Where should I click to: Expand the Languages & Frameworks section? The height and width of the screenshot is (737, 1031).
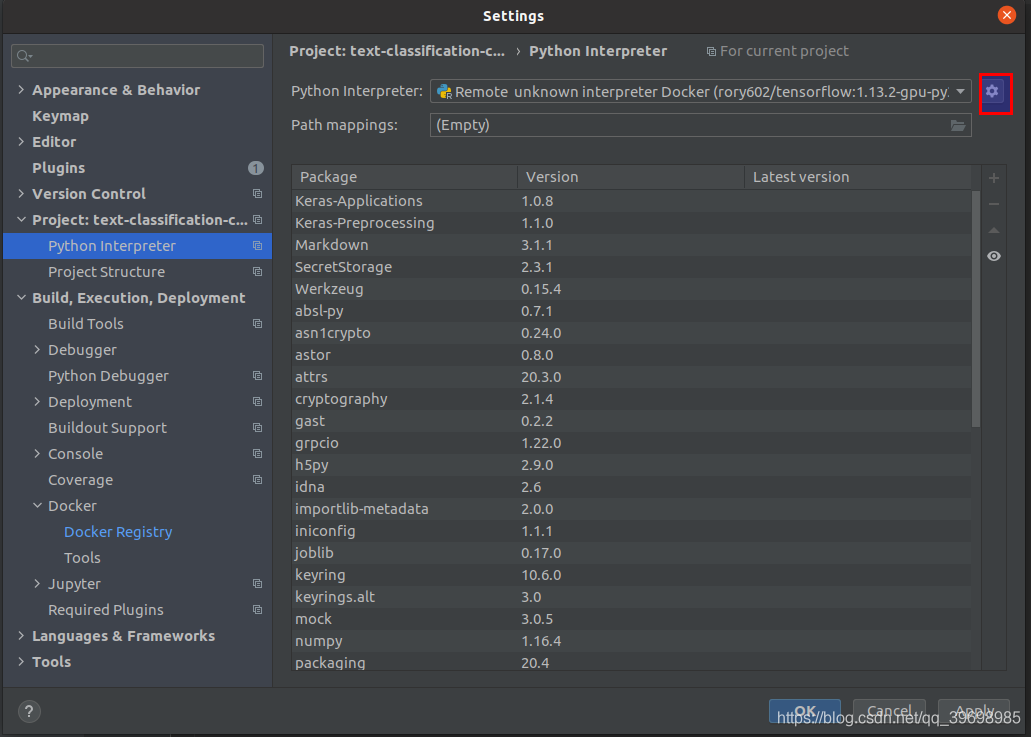click(x=22, y=636)
